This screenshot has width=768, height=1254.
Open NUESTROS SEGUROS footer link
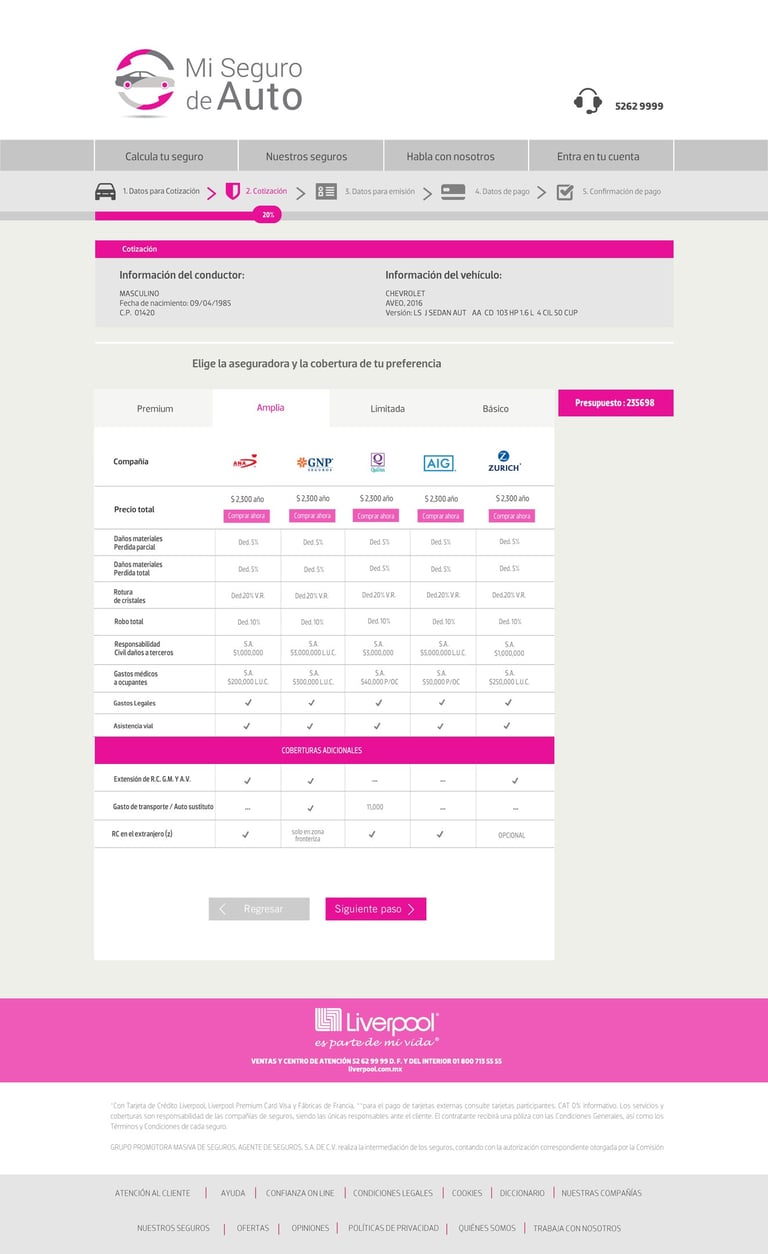pyautogui.click(x=173, y=1228)
